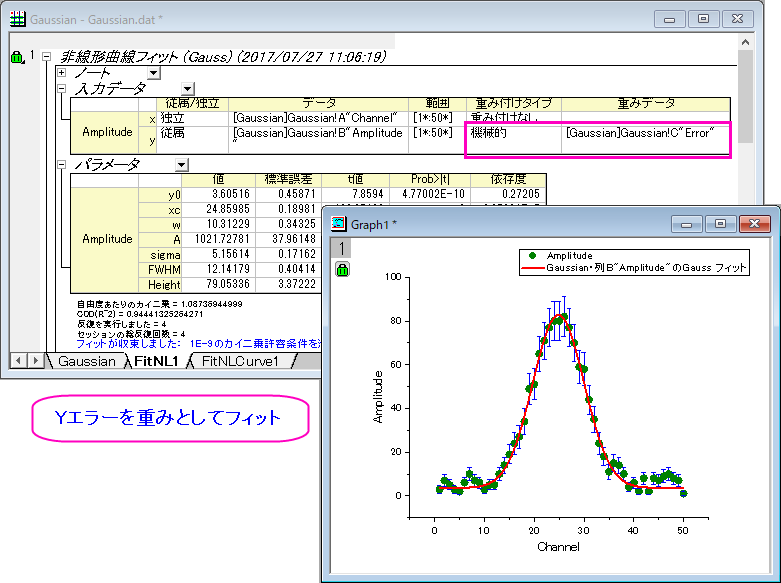Screen dimensions: 781x583
Task: Switch to the FitNL1 sheet tab
Action: coord(156,361)
